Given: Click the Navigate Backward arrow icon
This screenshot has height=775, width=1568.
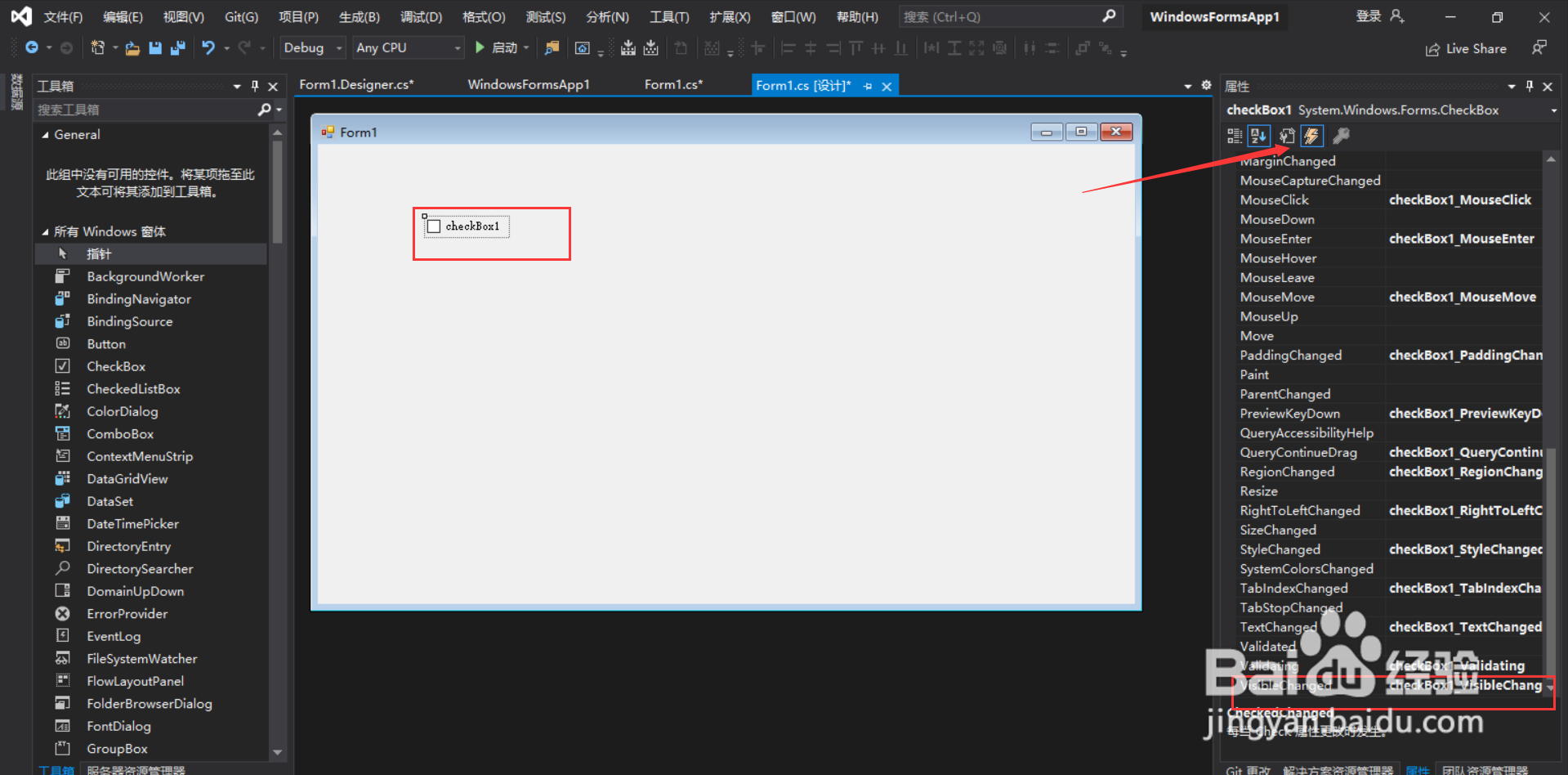Looking at the screenshot, I should pos(32,48).
